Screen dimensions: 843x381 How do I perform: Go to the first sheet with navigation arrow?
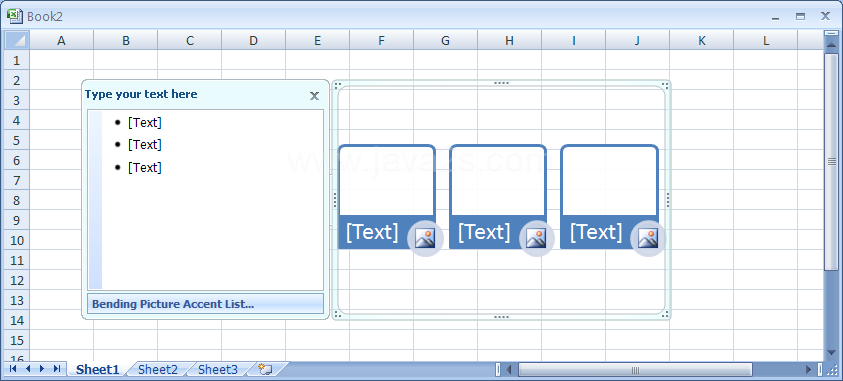(13, 369)
